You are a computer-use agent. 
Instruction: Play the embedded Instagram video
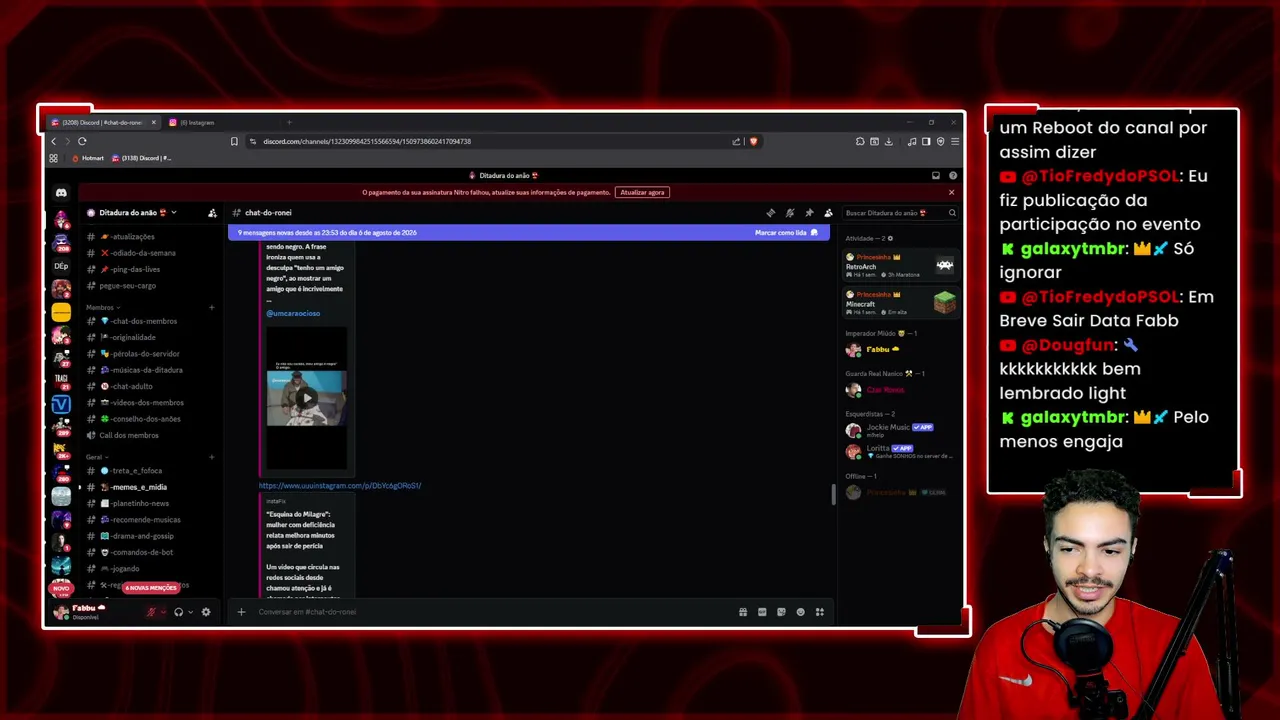pyautogui.click(x=307, y=398)
